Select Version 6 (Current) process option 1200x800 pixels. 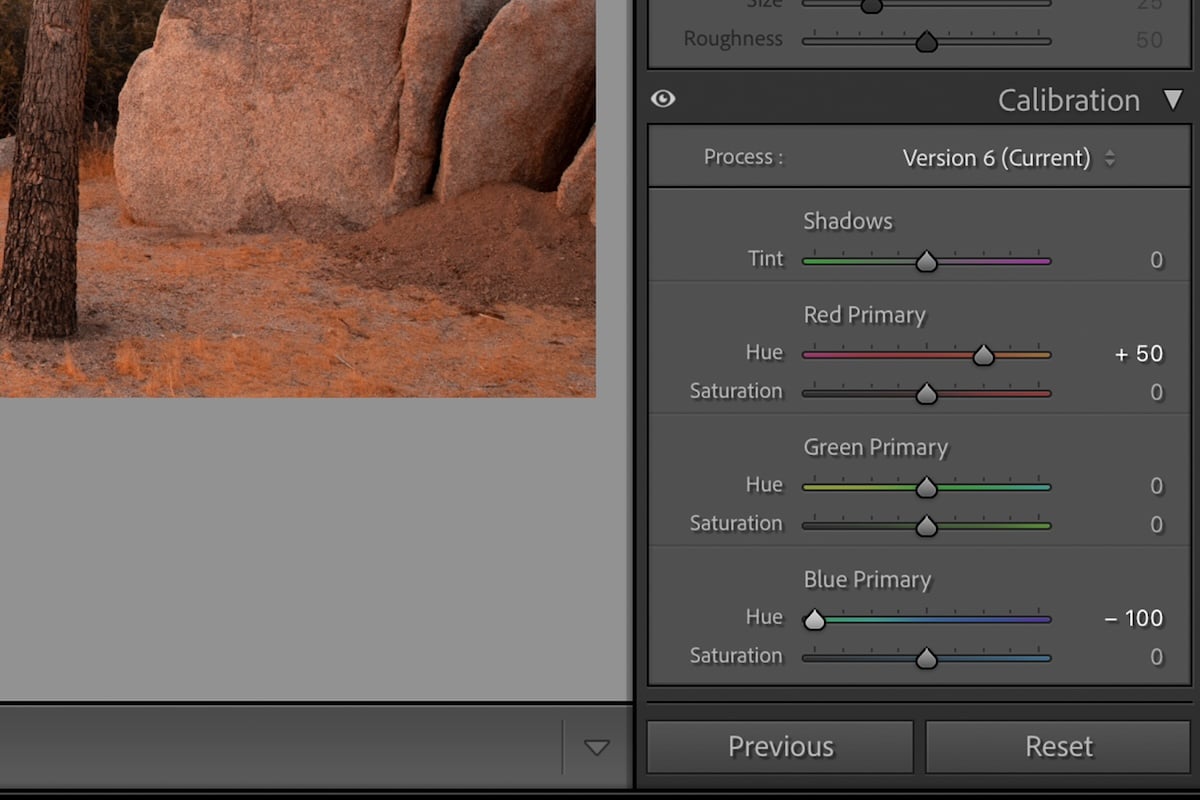coord(996,157)
